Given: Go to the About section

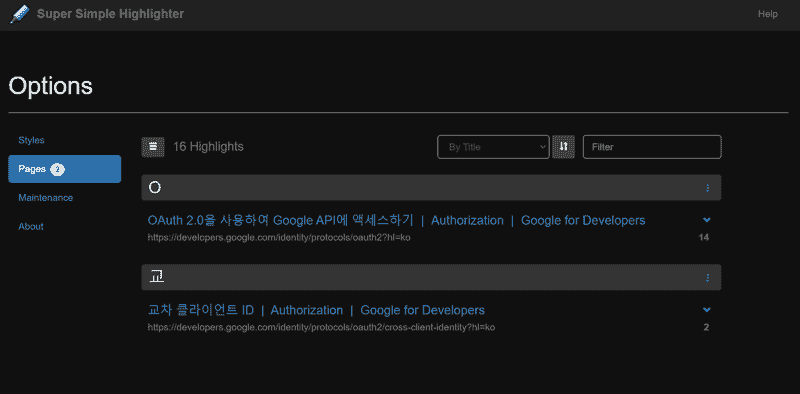Looking at the screenshot, I should 31,226.
